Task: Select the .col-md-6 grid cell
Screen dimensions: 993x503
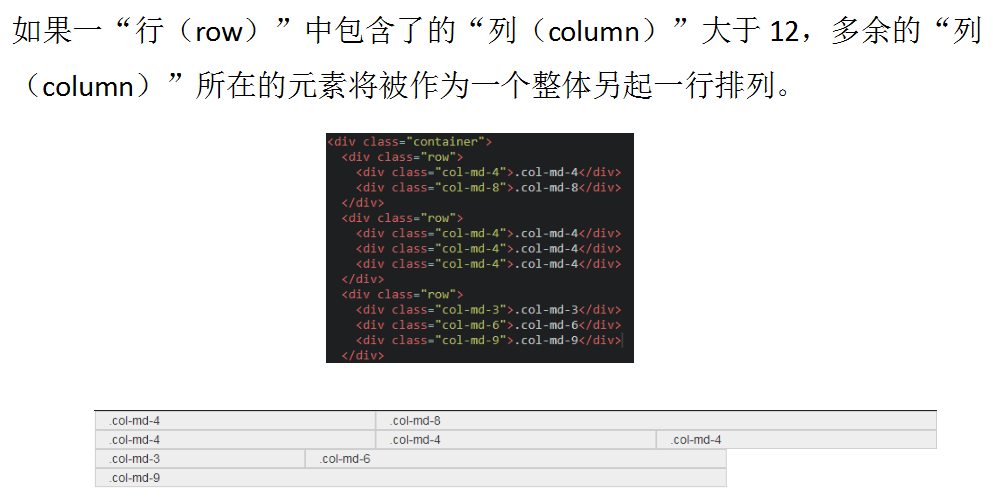Action: (515, 459)
